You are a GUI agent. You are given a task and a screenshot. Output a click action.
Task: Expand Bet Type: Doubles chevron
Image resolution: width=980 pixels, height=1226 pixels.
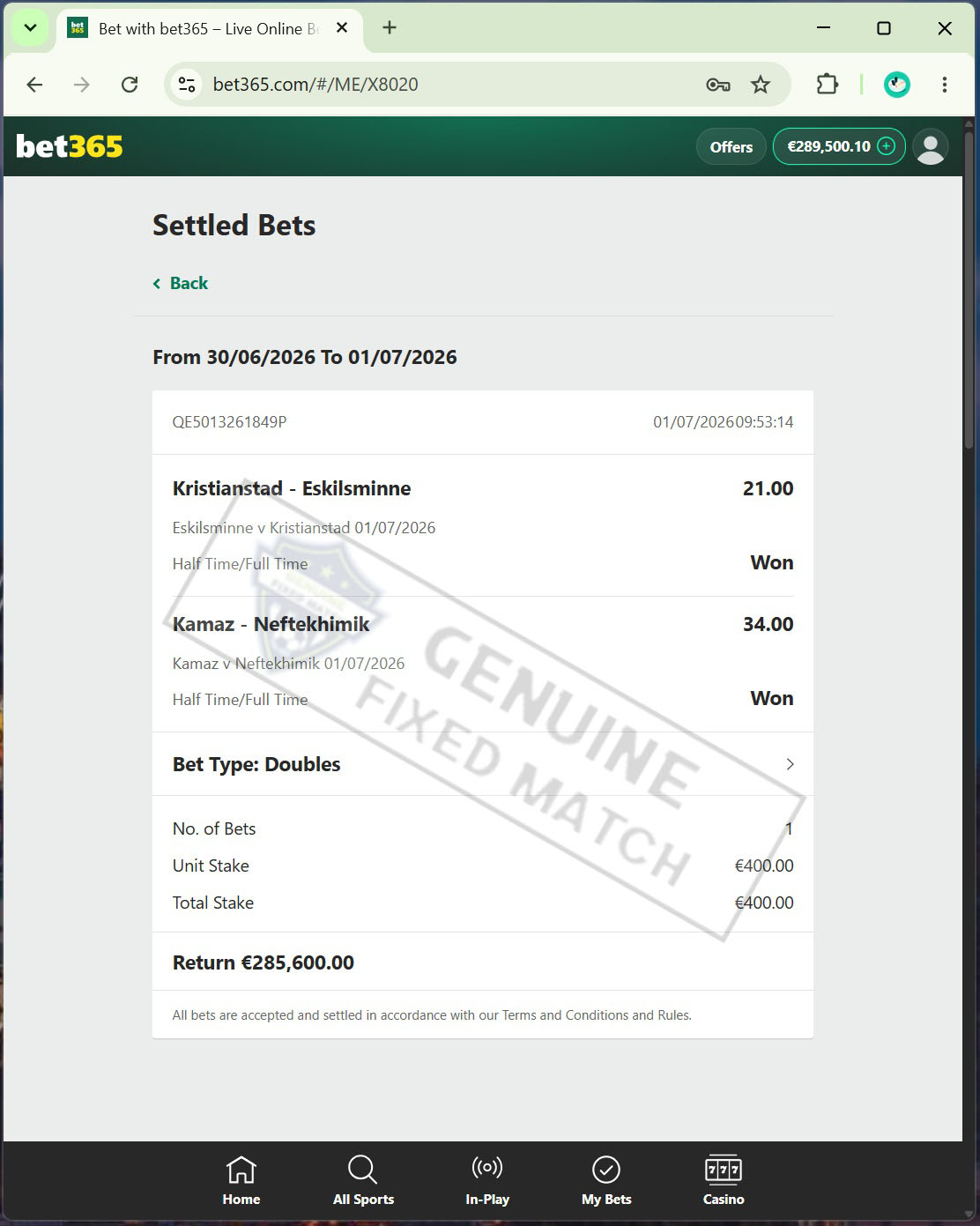click(x=790, y=764)
